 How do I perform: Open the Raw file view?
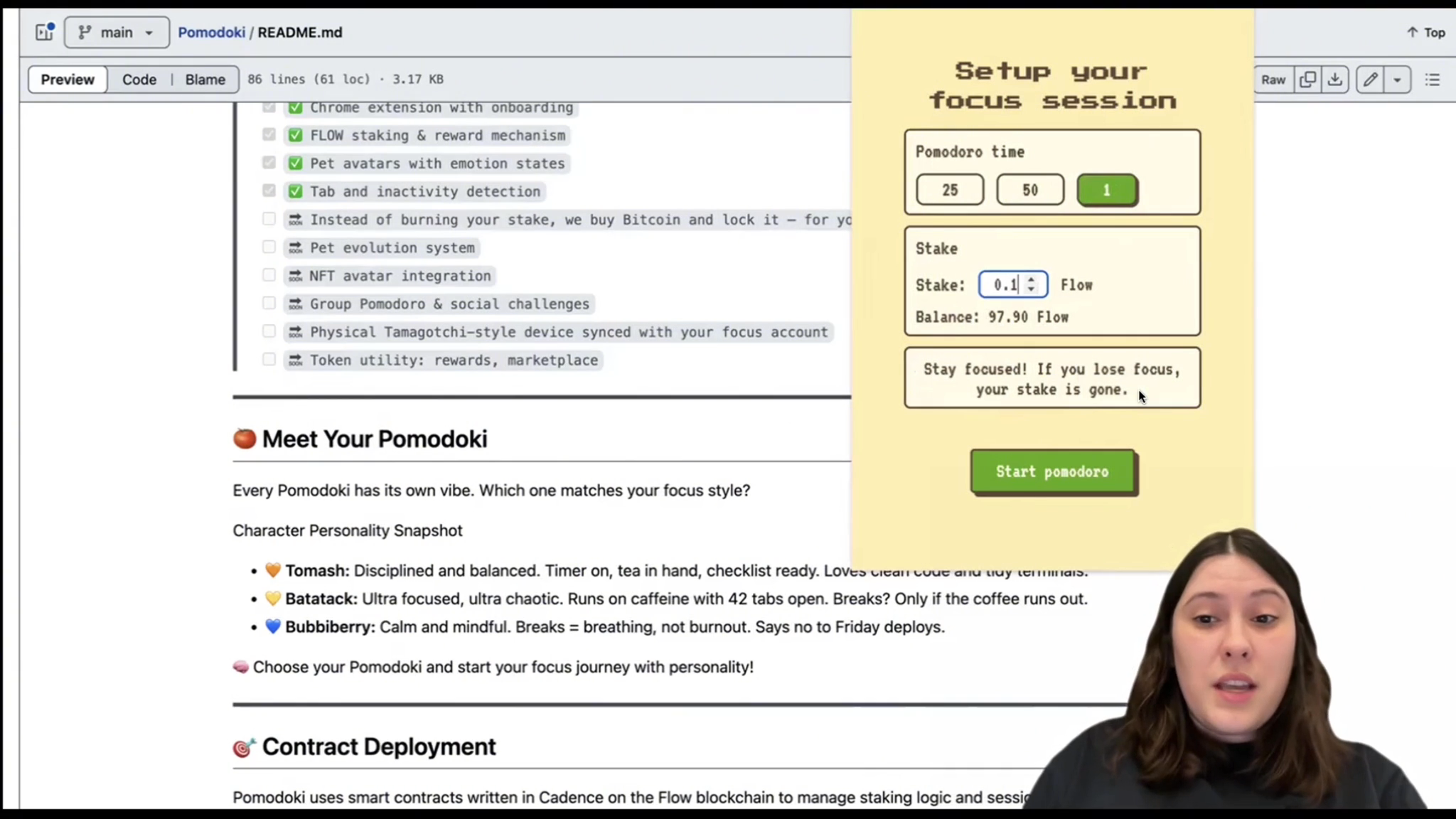click(x=1273, y=80)
